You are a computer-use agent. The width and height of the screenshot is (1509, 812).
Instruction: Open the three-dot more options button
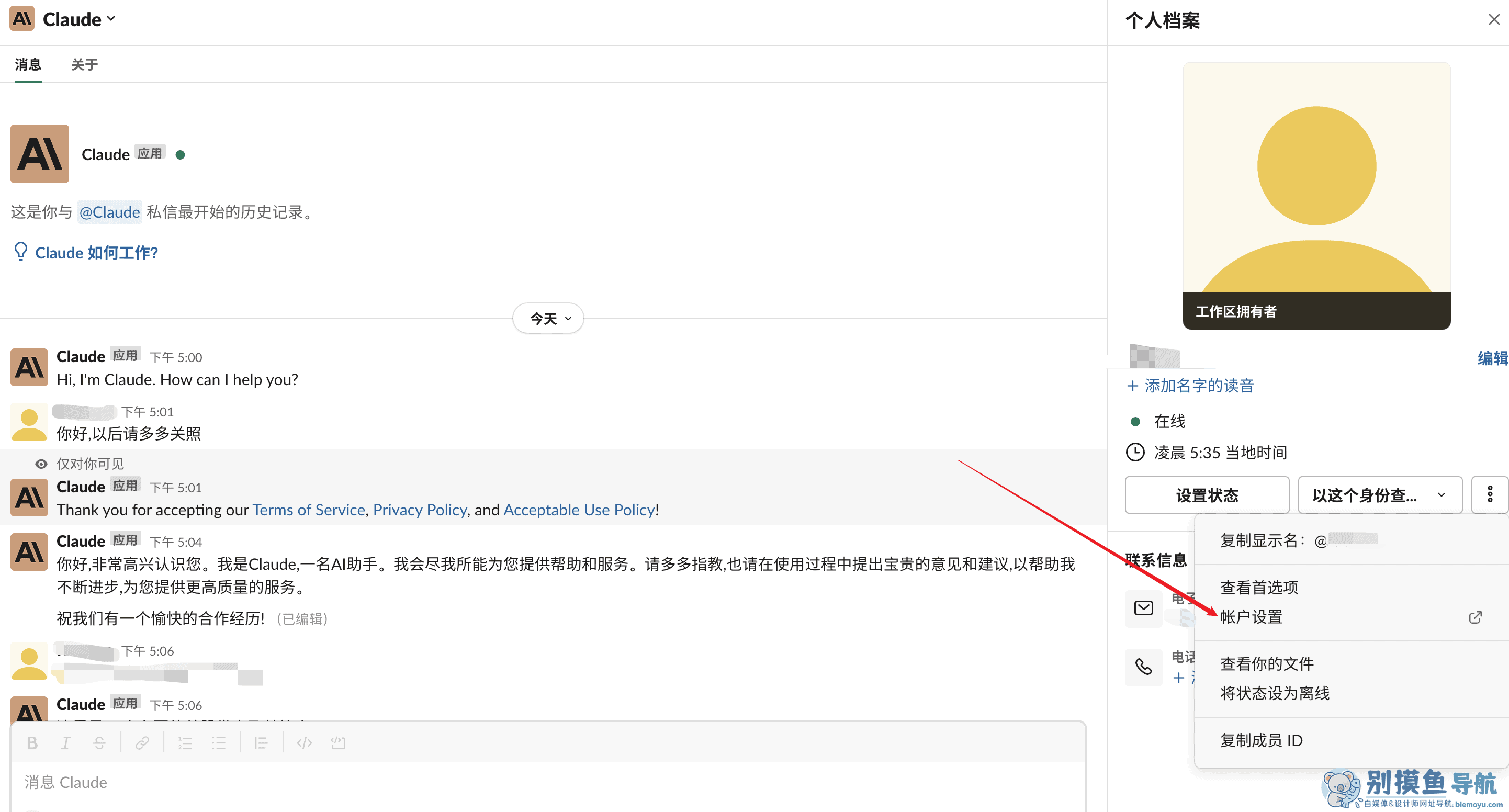point(1489,494)
